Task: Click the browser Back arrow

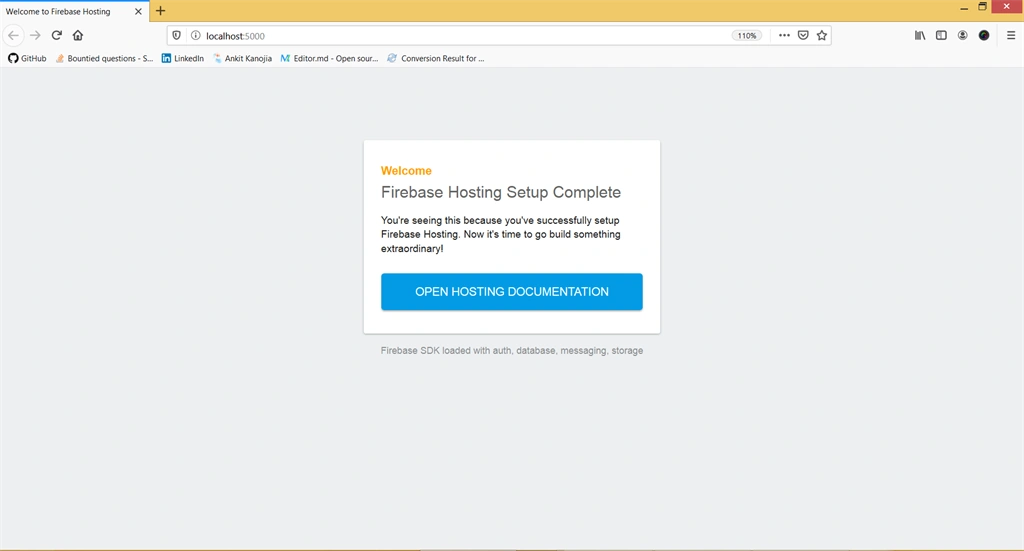Action: click(13, 35)
